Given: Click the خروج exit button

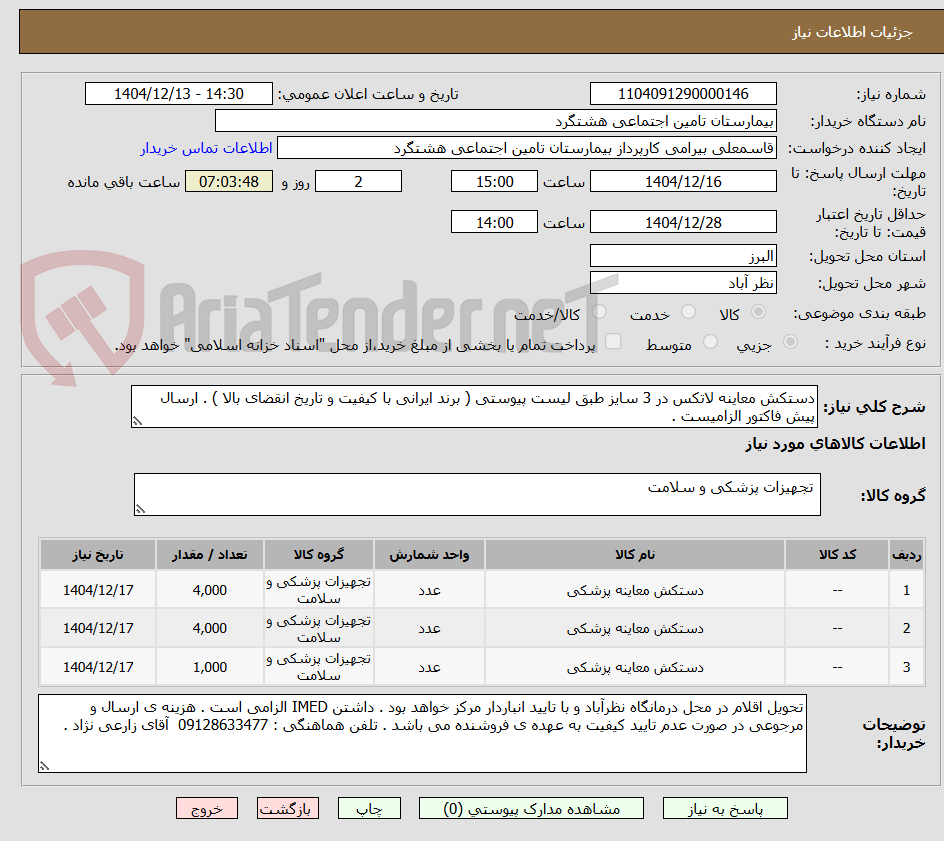Looking at the screenshot, I should 207,808.
